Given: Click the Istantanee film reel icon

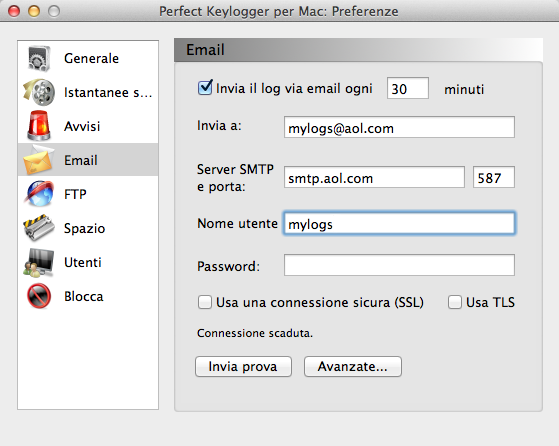Looking at the screenshot, I should (39, 92).
